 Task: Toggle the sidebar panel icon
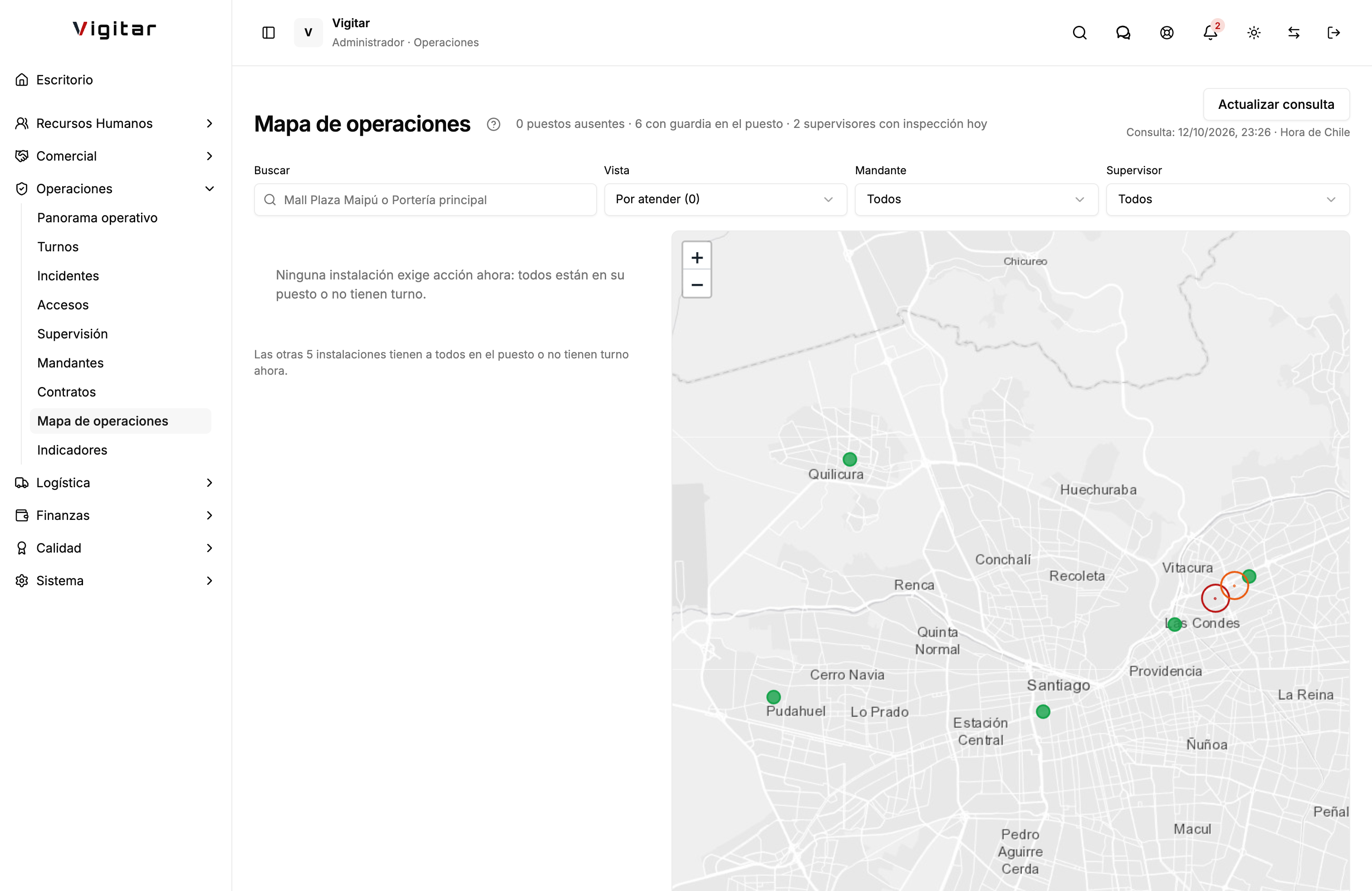269,33
